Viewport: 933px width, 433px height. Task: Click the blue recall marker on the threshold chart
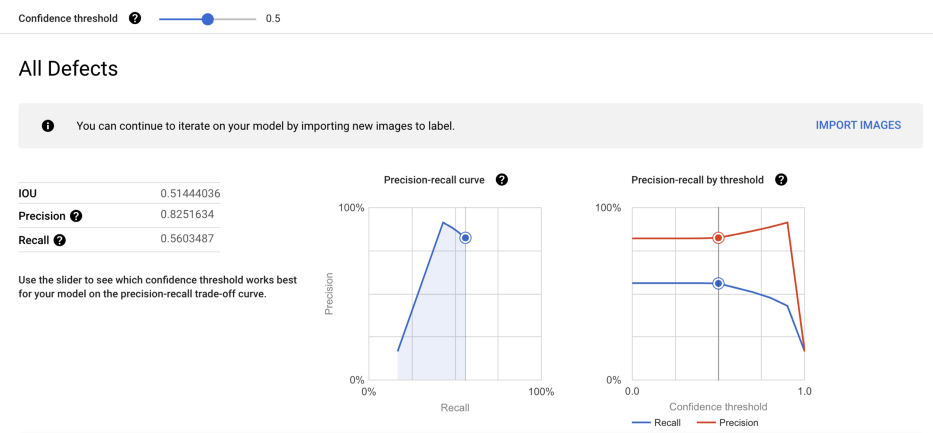pos(718,284)
